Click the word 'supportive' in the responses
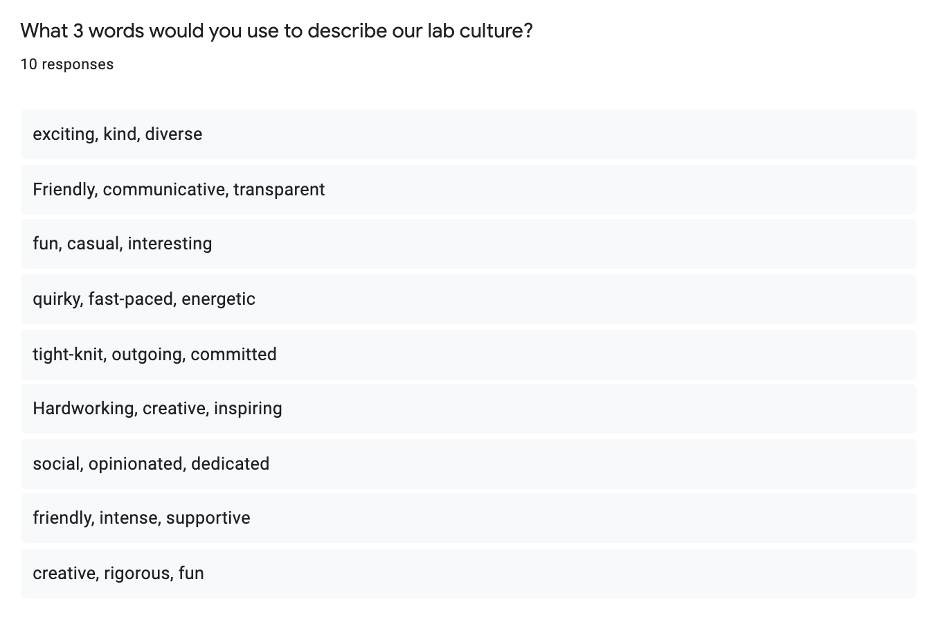Viewport: 936px width, 630px height. tap(208, 518)
